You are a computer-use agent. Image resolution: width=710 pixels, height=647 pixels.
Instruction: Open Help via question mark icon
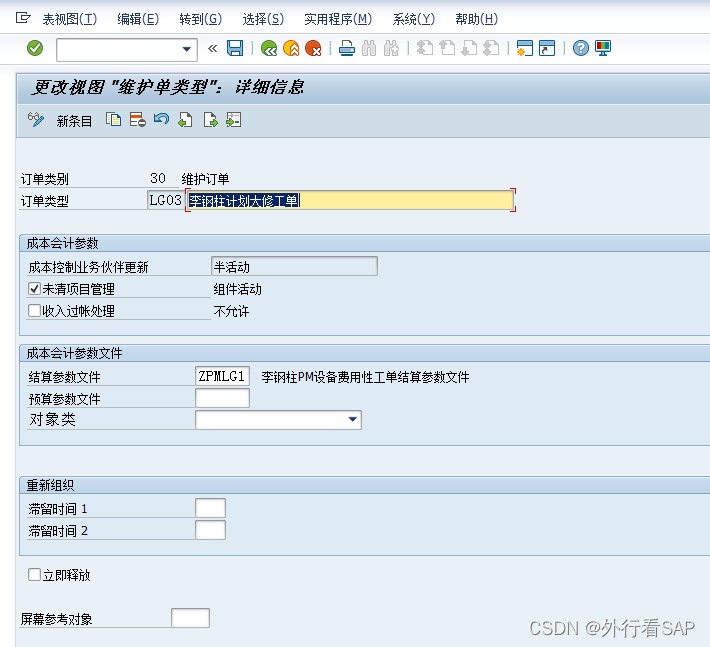(x=580, y=48)
